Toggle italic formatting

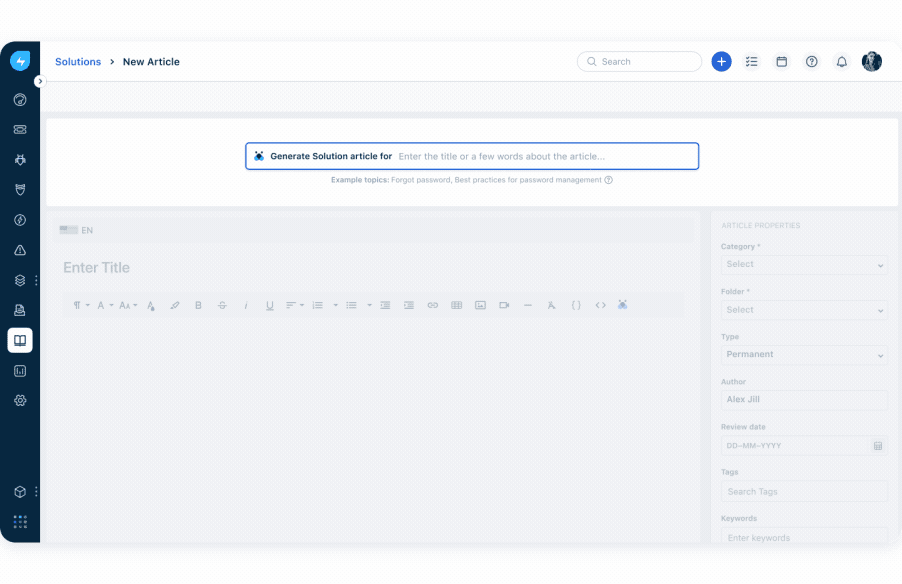click(246, 306)
